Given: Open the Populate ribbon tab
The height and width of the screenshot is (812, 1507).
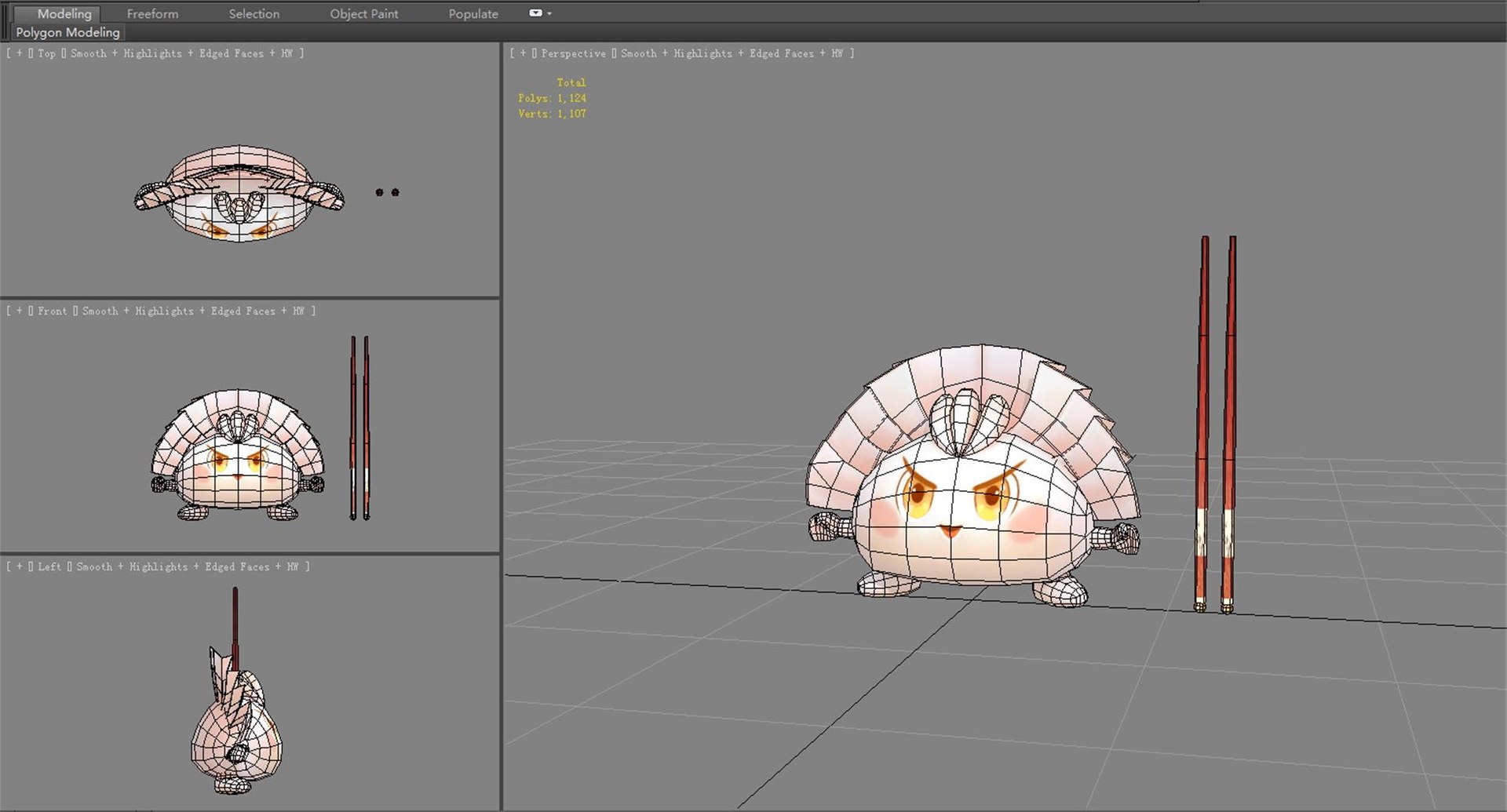Looking at the screenshot, I should (473, 13).
